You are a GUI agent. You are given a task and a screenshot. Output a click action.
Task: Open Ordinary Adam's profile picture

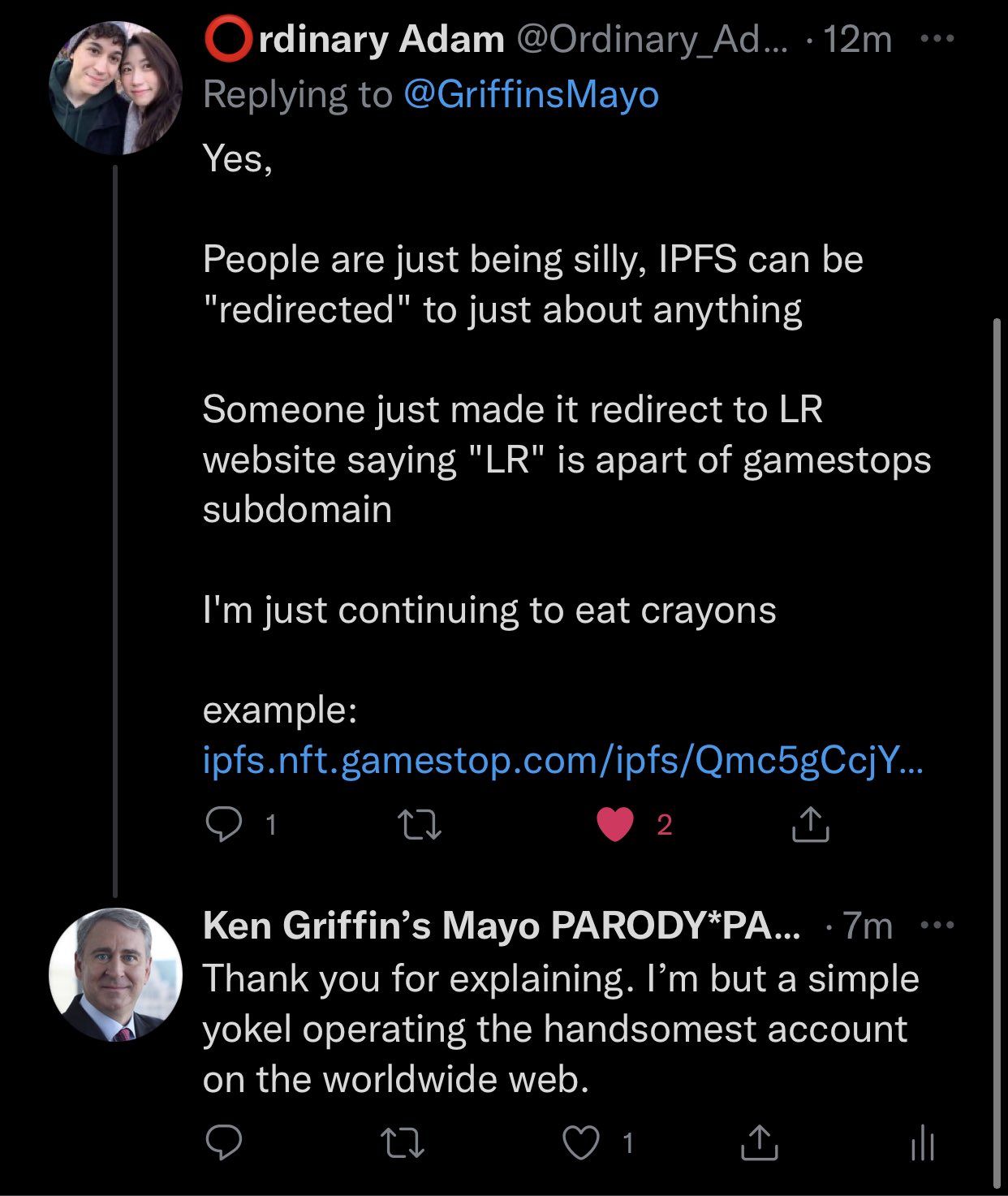pos(115,88)
